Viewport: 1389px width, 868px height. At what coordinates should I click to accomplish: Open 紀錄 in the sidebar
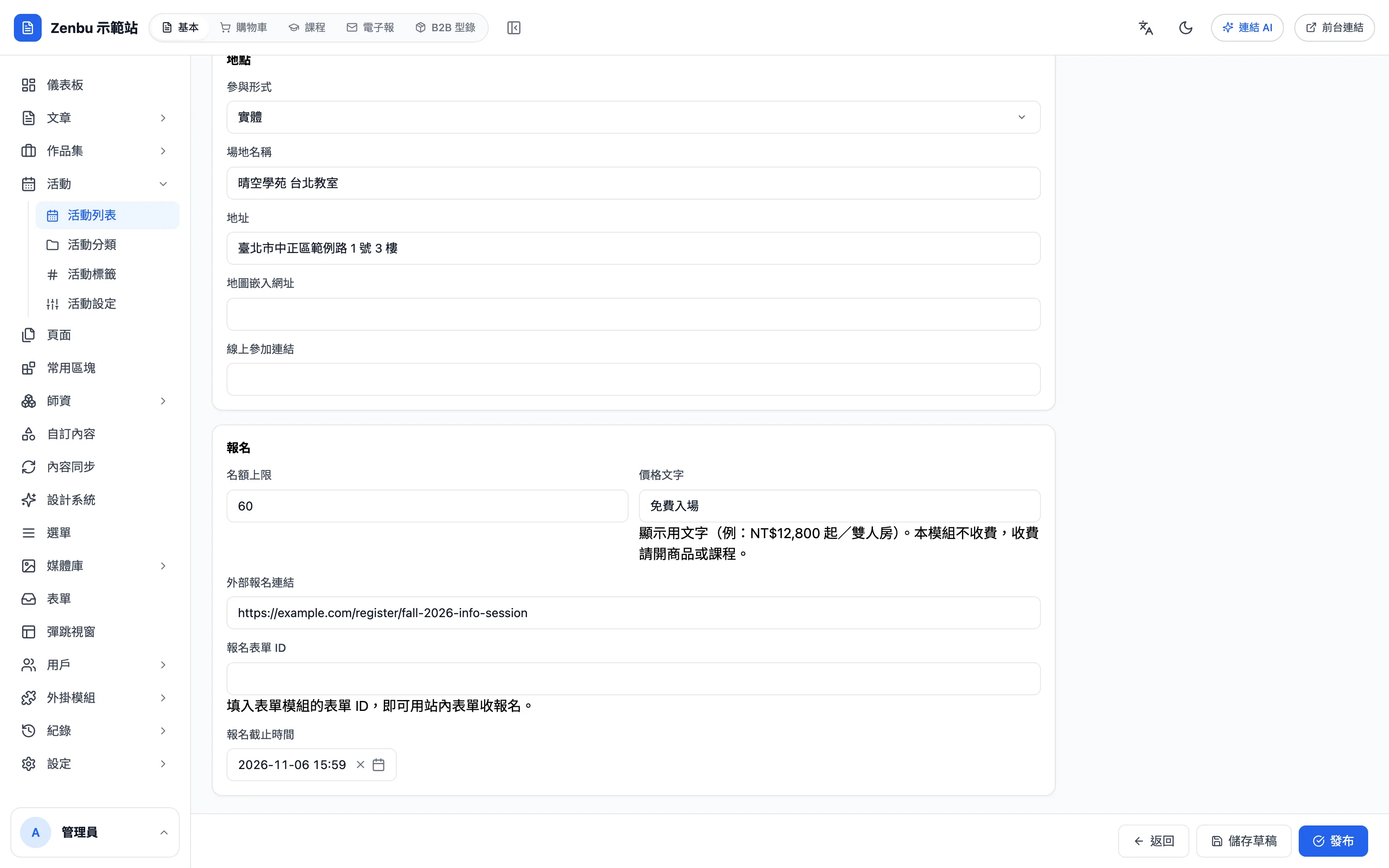tap(95, 731)
